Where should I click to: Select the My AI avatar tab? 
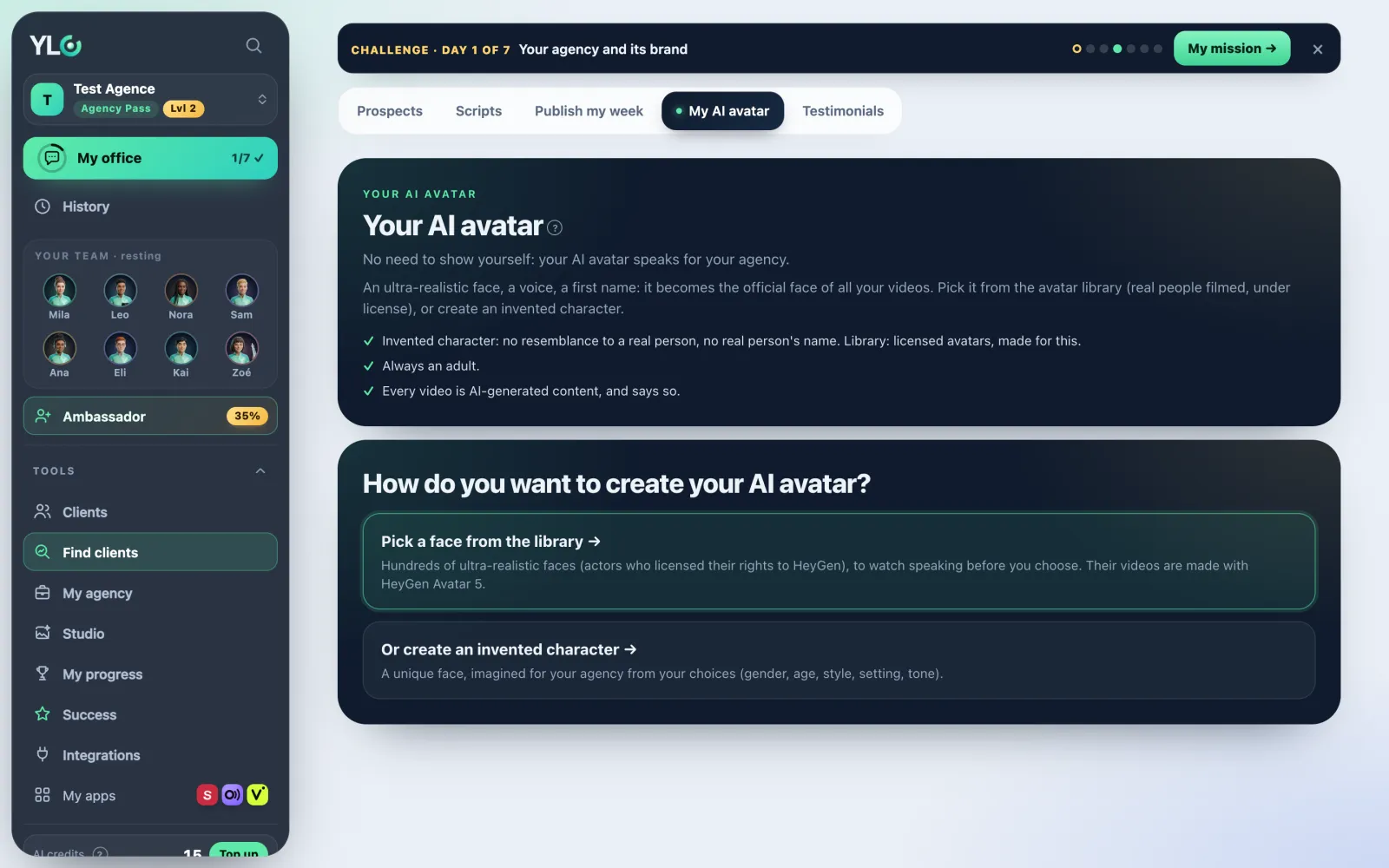pyautogui.click(x=722, y=111)
